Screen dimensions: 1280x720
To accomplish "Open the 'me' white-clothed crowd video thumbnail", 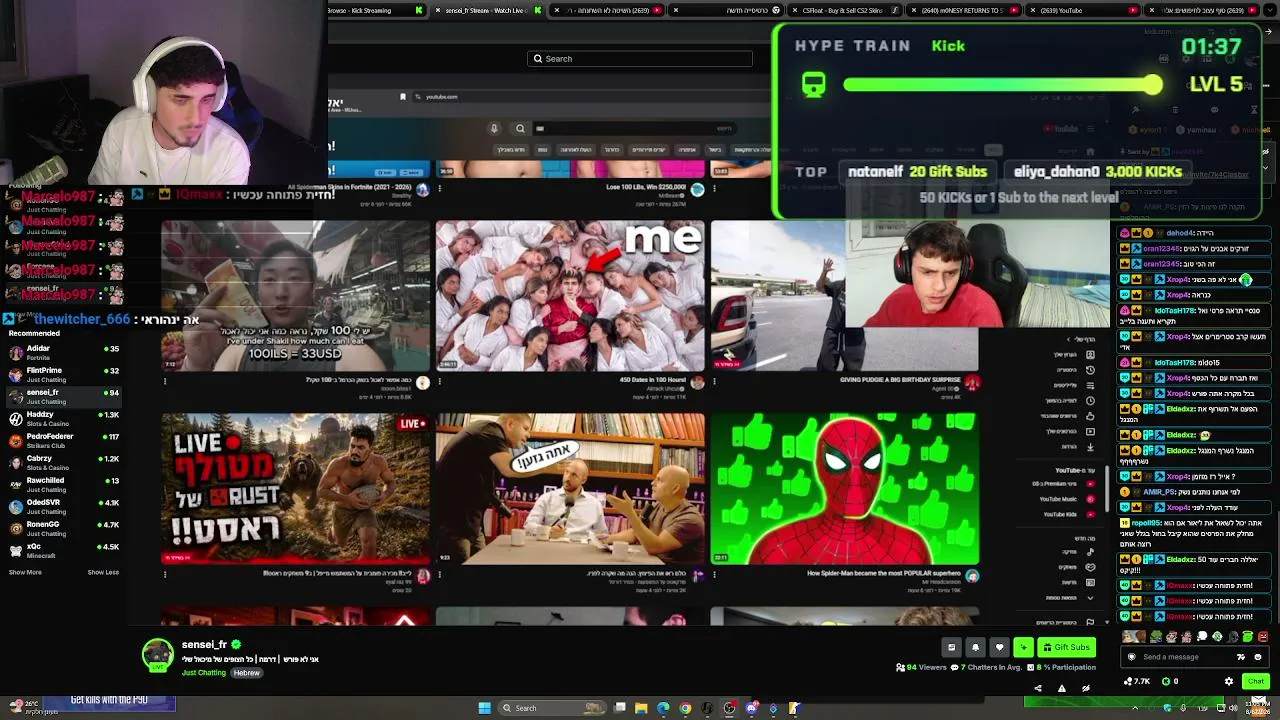I will (570, 296).
